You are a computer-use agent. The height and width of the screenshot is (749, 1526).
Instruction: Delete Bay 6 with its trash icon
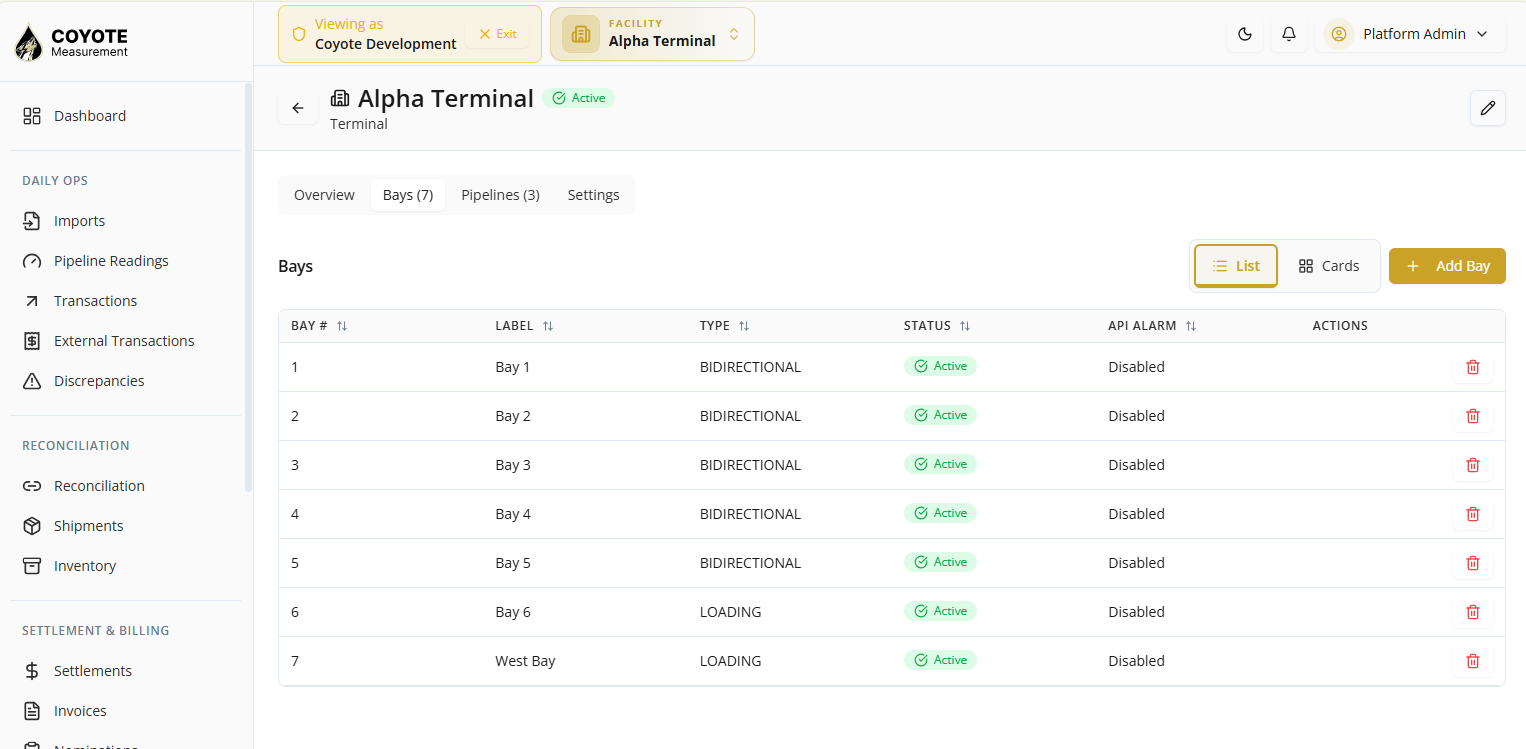(x=1472, y=612)
